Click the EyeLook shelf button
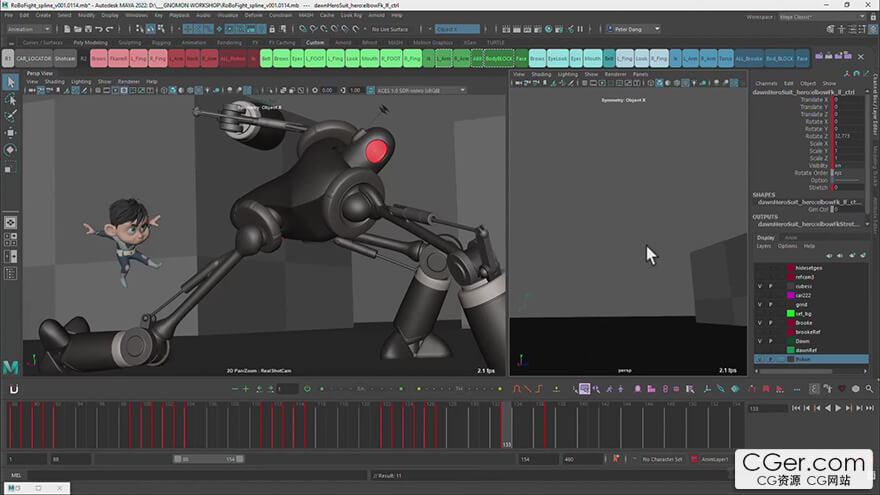 [557, 58]
